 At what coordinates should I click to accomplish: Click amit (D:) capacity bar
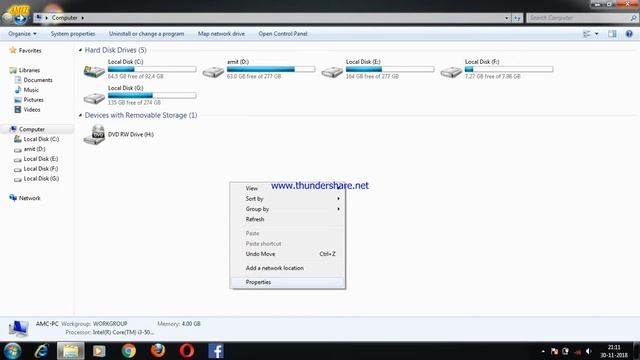271,69
